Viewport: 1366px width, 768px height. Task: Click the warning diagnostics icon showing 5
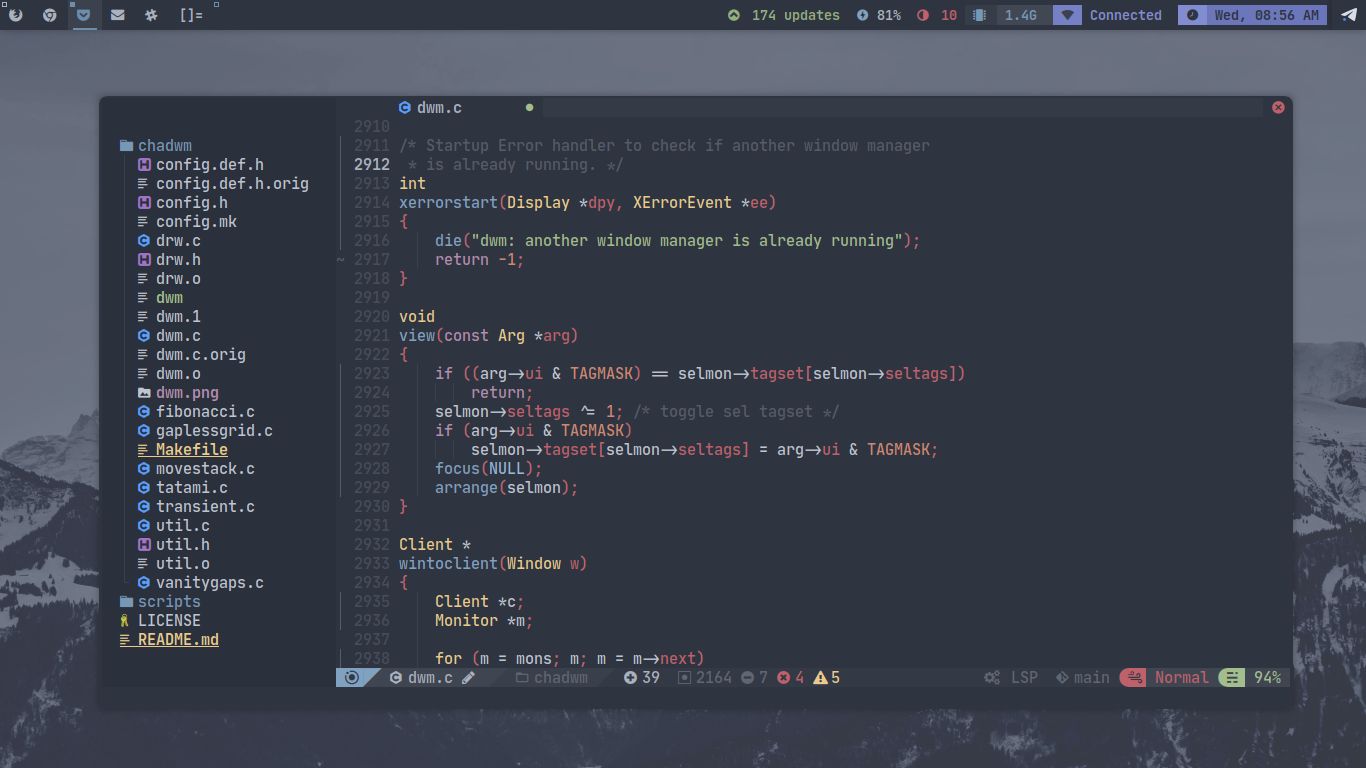coord(821,677)
